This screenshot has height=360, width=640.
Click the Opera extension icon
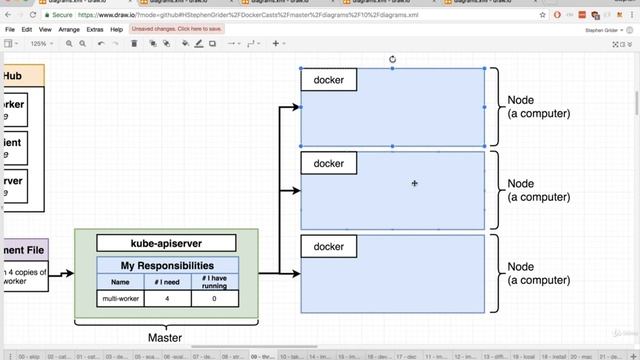click(x=557, y=15)
